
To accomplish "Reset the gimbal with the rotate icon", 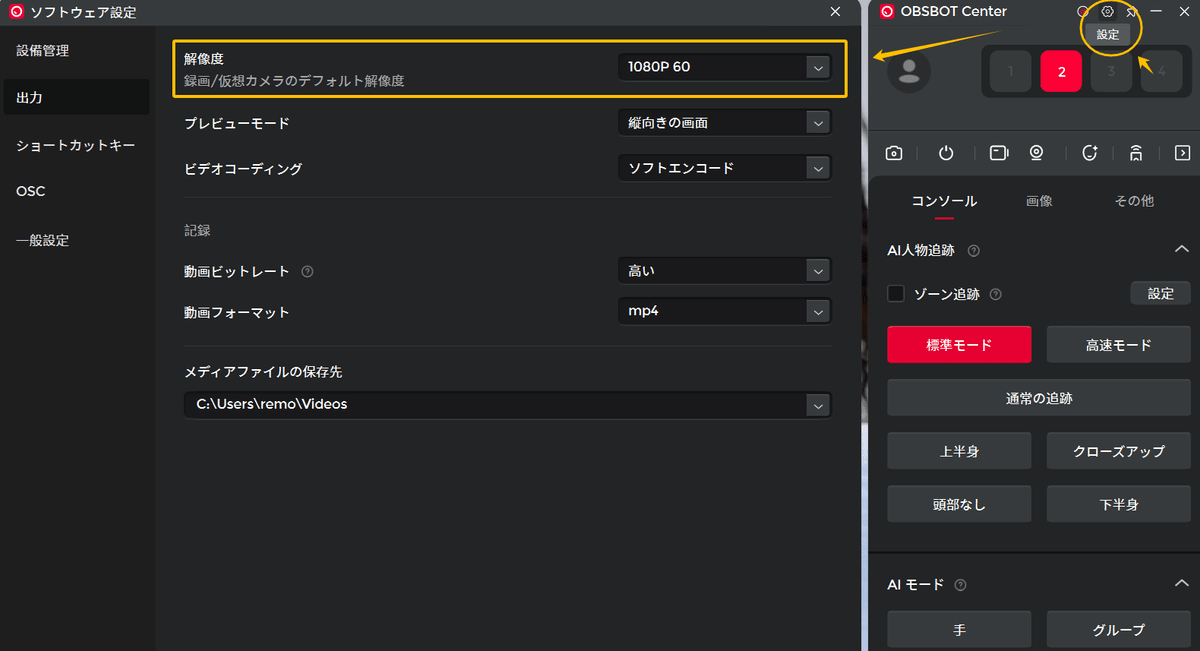I will point(1090,152).
